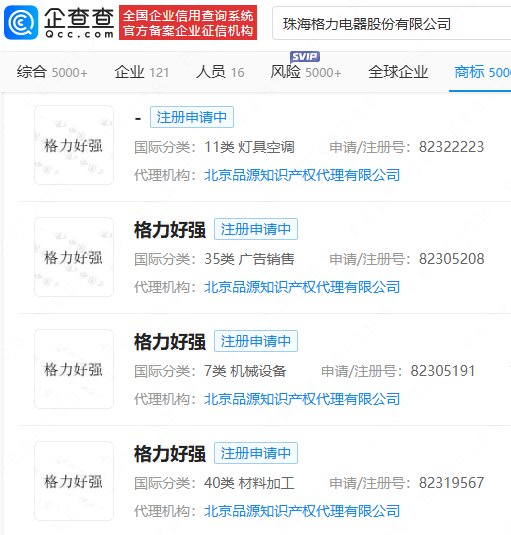511x535 pixels.
Task: Click the 7类 机械设备 classification text
Action: coord(245,371)
